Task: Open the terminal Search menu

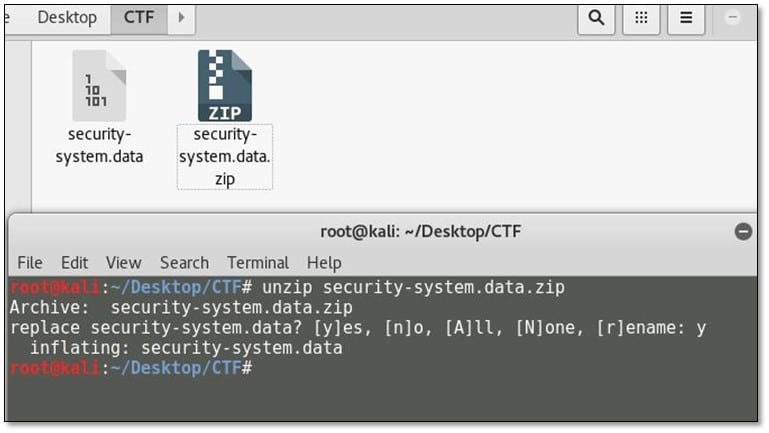Action: point(184,262)
